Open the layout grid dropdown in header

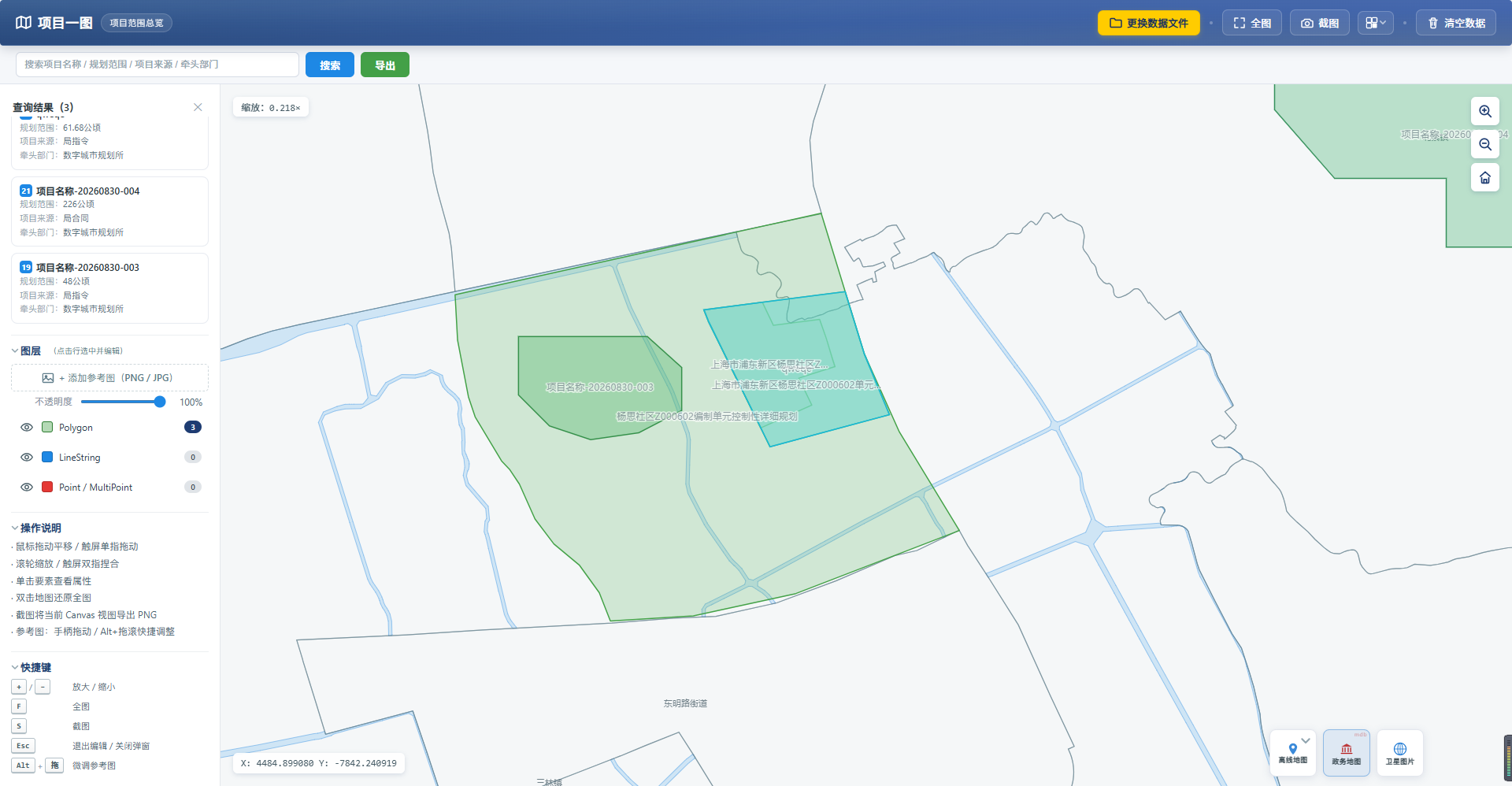click(x=1376, y=23)
